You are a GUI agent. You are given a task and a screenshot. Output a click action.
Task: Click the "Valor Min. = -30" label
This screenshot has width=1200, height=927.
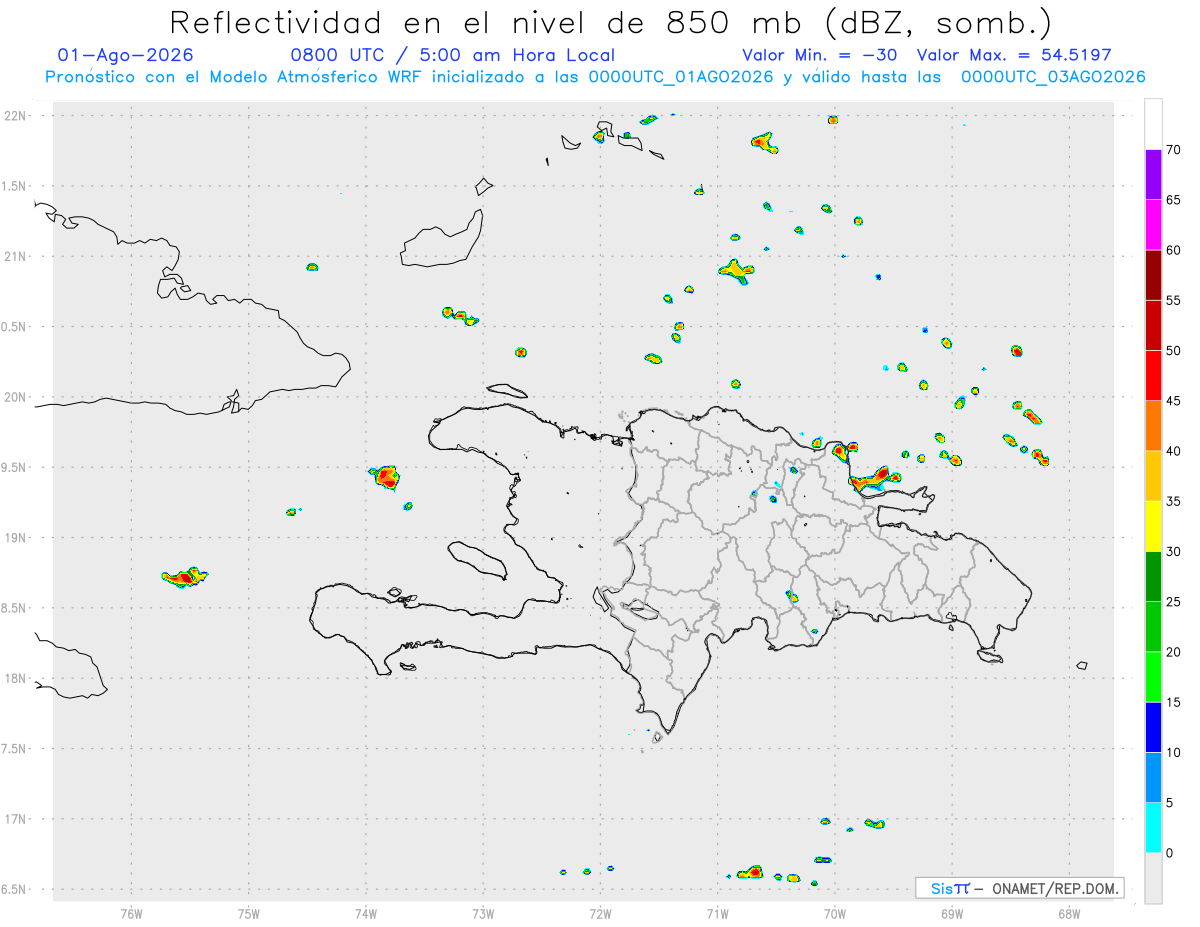[x=820, y=55]
